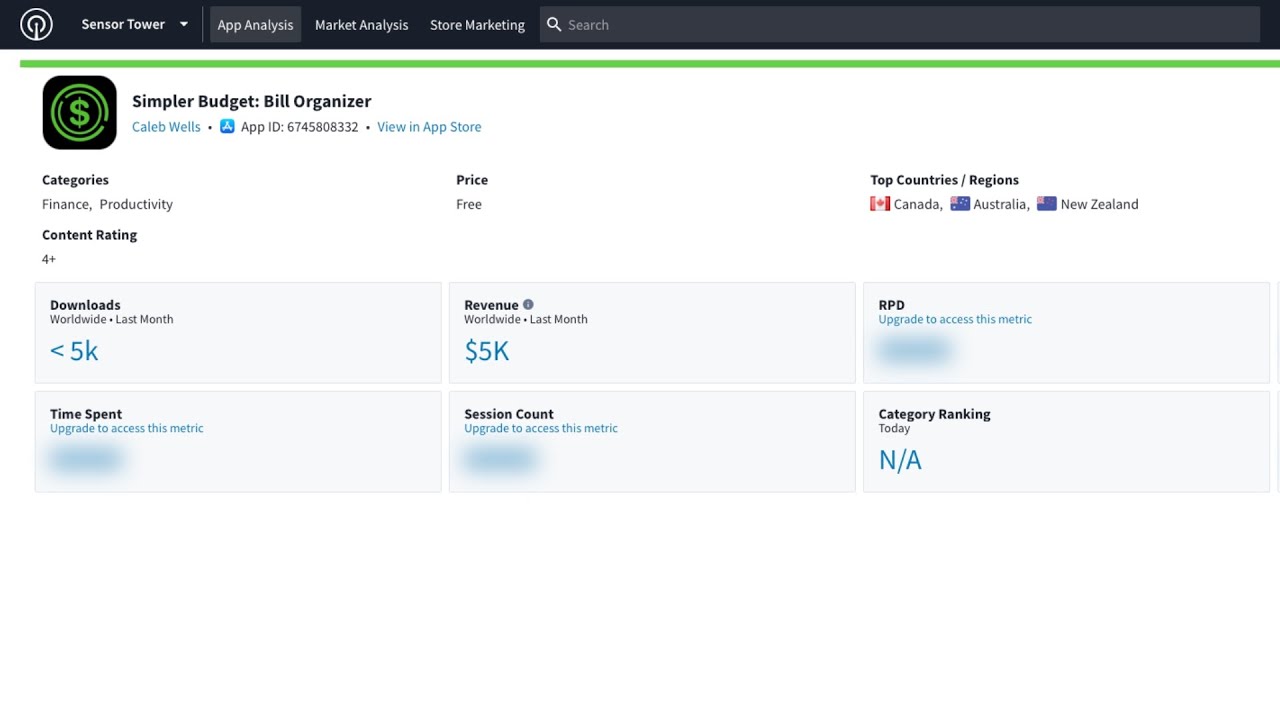Click the New Zealand flag icon
Viewport: 1280px width, 720px height.
pos(1047,204)
